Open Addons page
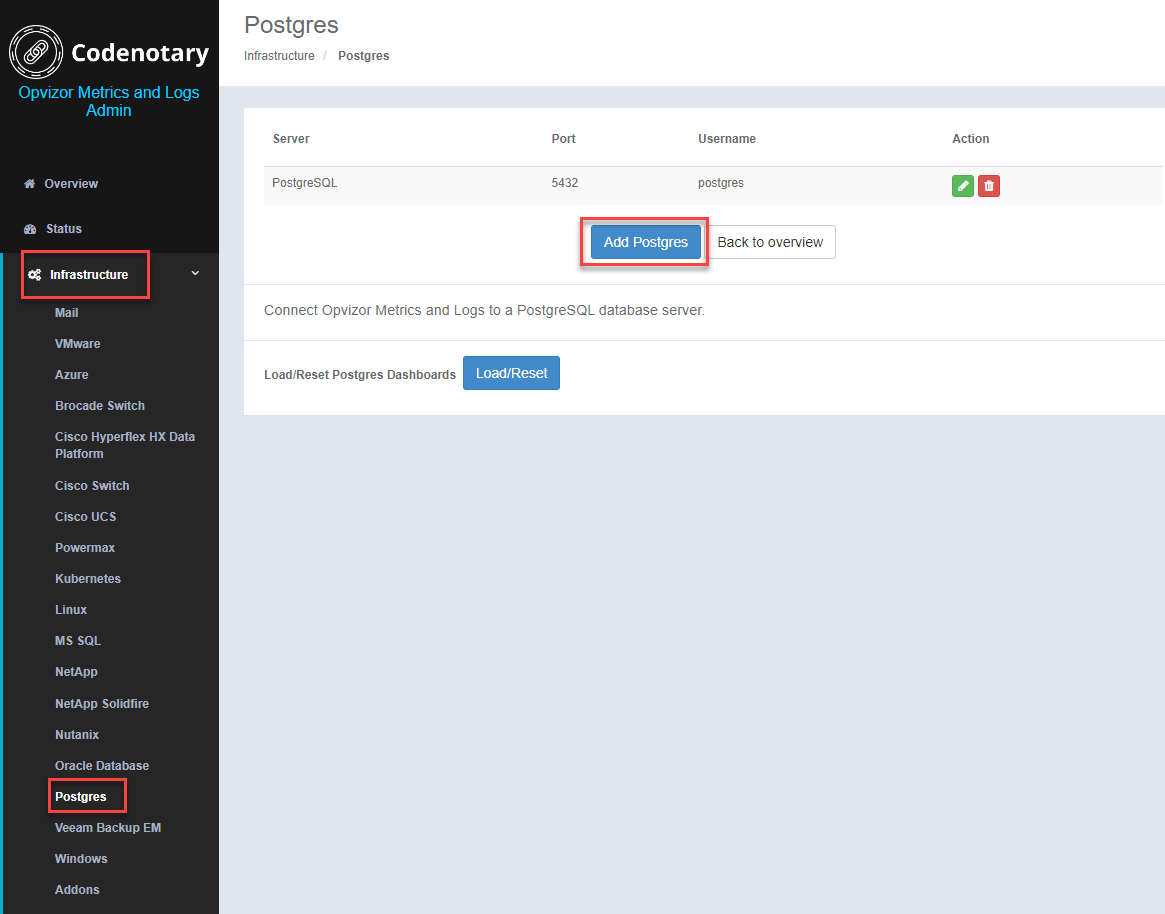The height and width of the screenshot is (914, 1165). pyautogui.click(x=77, y=890)
